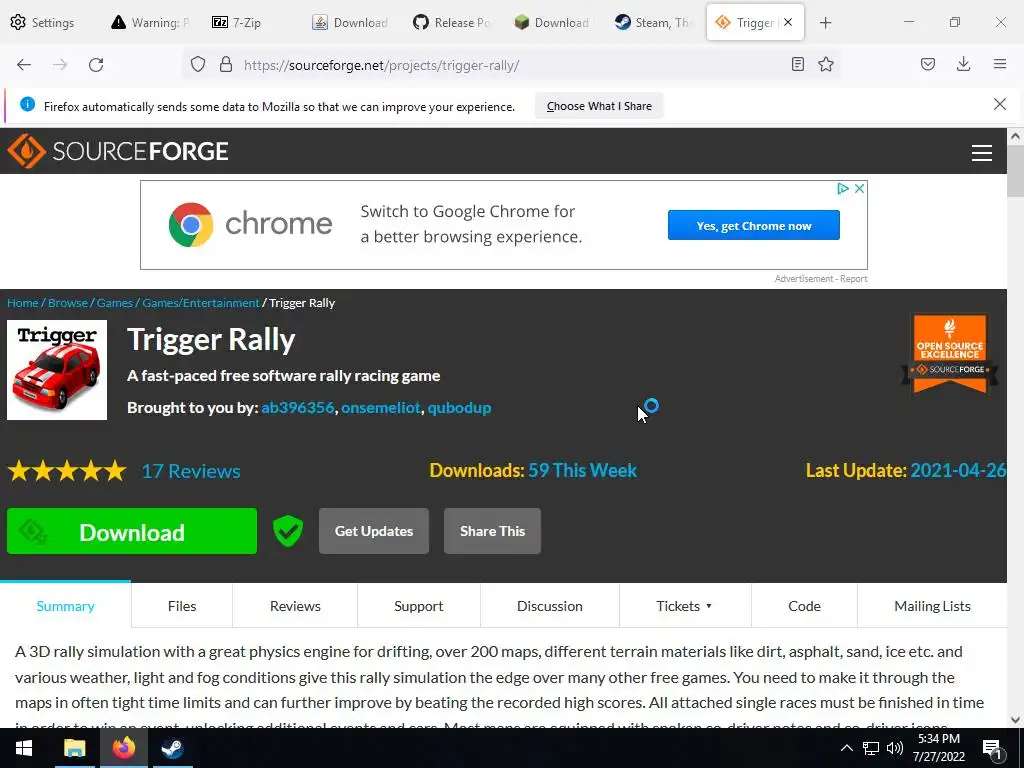This screenshot has height=768, width=1024.
Task: Click Choose What I Share
Action: pyautogui.click(x=599, y=106)
